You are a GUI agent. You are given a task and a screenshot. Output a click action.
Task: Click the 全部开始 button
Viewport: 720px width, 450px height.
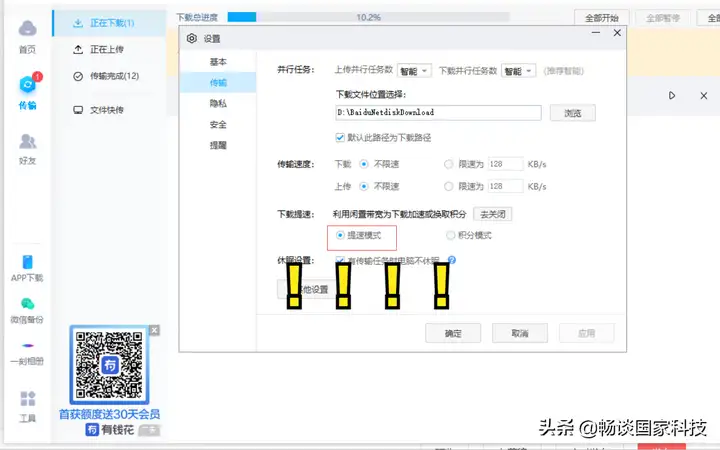pyautogui.click(x=602, y=18)
